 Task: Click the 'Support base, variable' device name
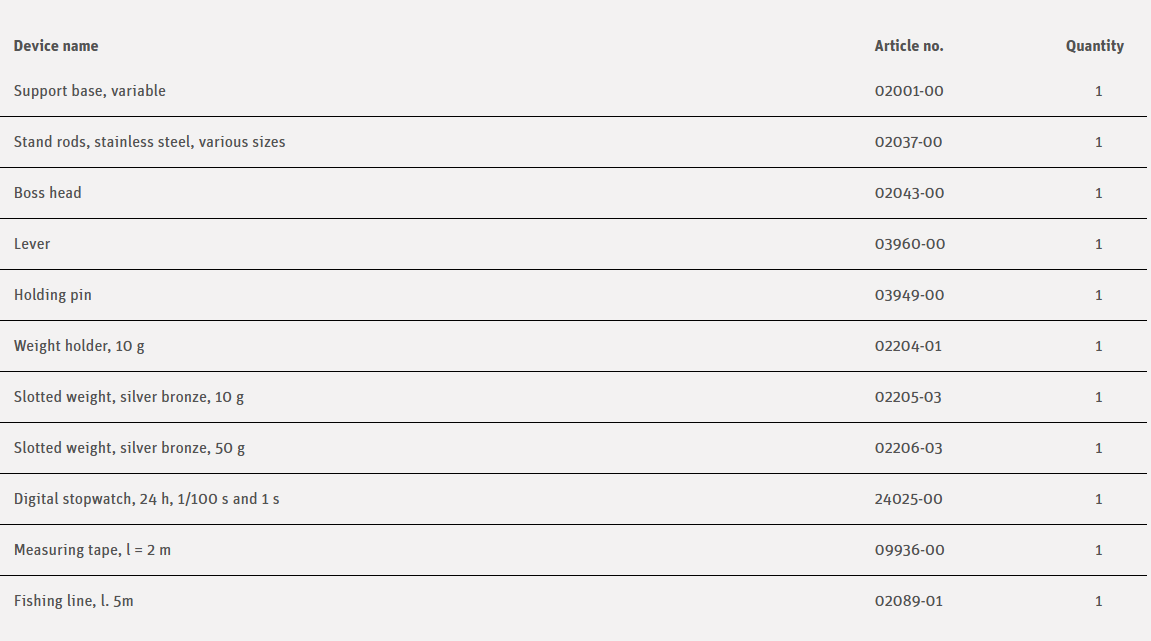pos(90,91)
